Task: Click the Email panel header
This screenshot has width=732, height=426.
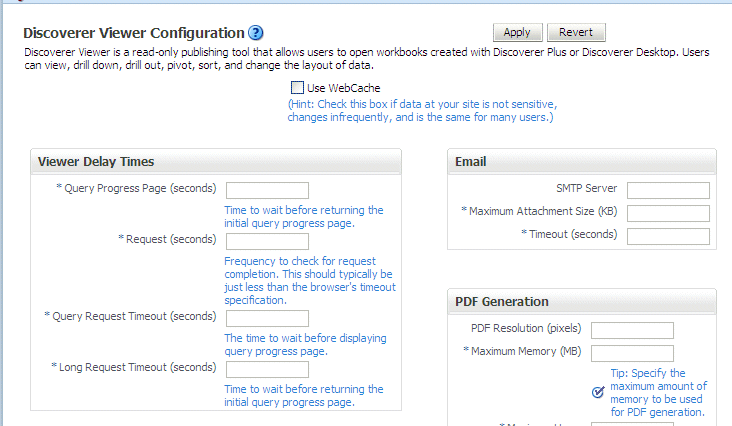Action: pos(582,161)
